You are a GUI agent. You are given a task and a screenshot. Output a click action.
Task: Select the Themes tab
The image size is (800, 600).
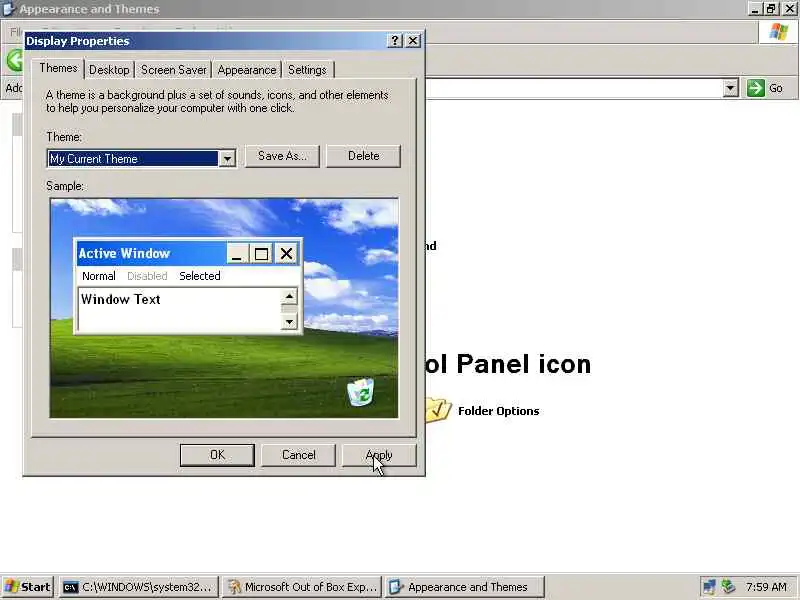click(58, 68)
